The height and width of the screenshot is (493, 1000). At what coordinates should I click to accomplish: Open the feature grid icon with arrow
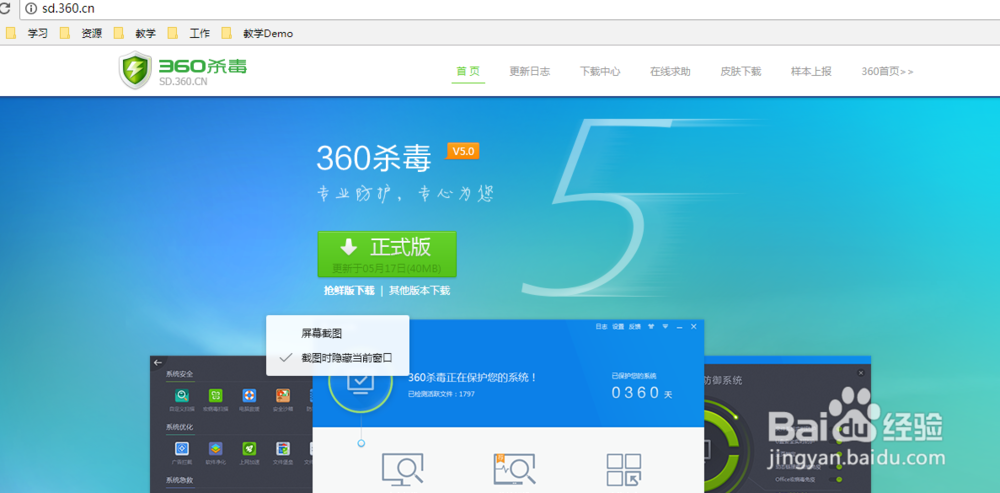click(x=623, y=469)
